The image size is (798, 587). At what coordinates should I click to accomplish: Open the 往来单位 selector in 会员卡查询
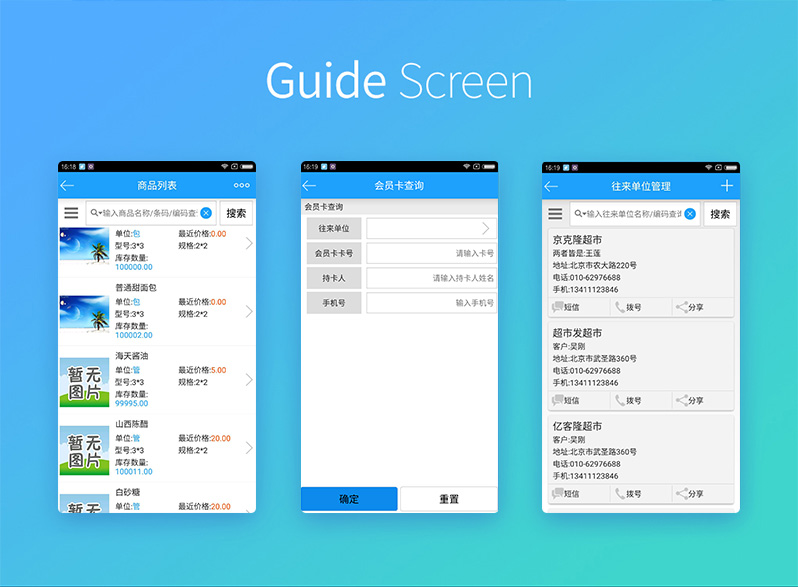point(431,229)
